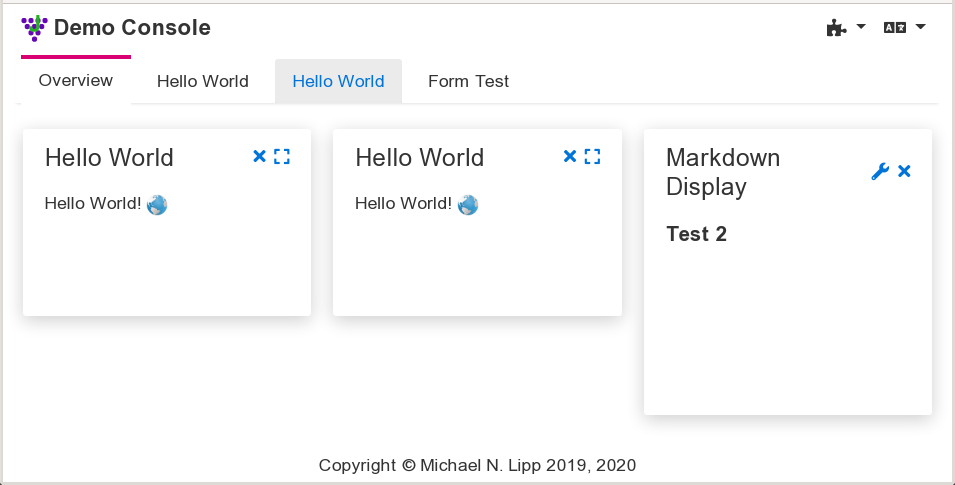This screenshot has width=955, height=485.
Task: Expand the middle Hello World card fullscreen
Action: coord(593,156)
